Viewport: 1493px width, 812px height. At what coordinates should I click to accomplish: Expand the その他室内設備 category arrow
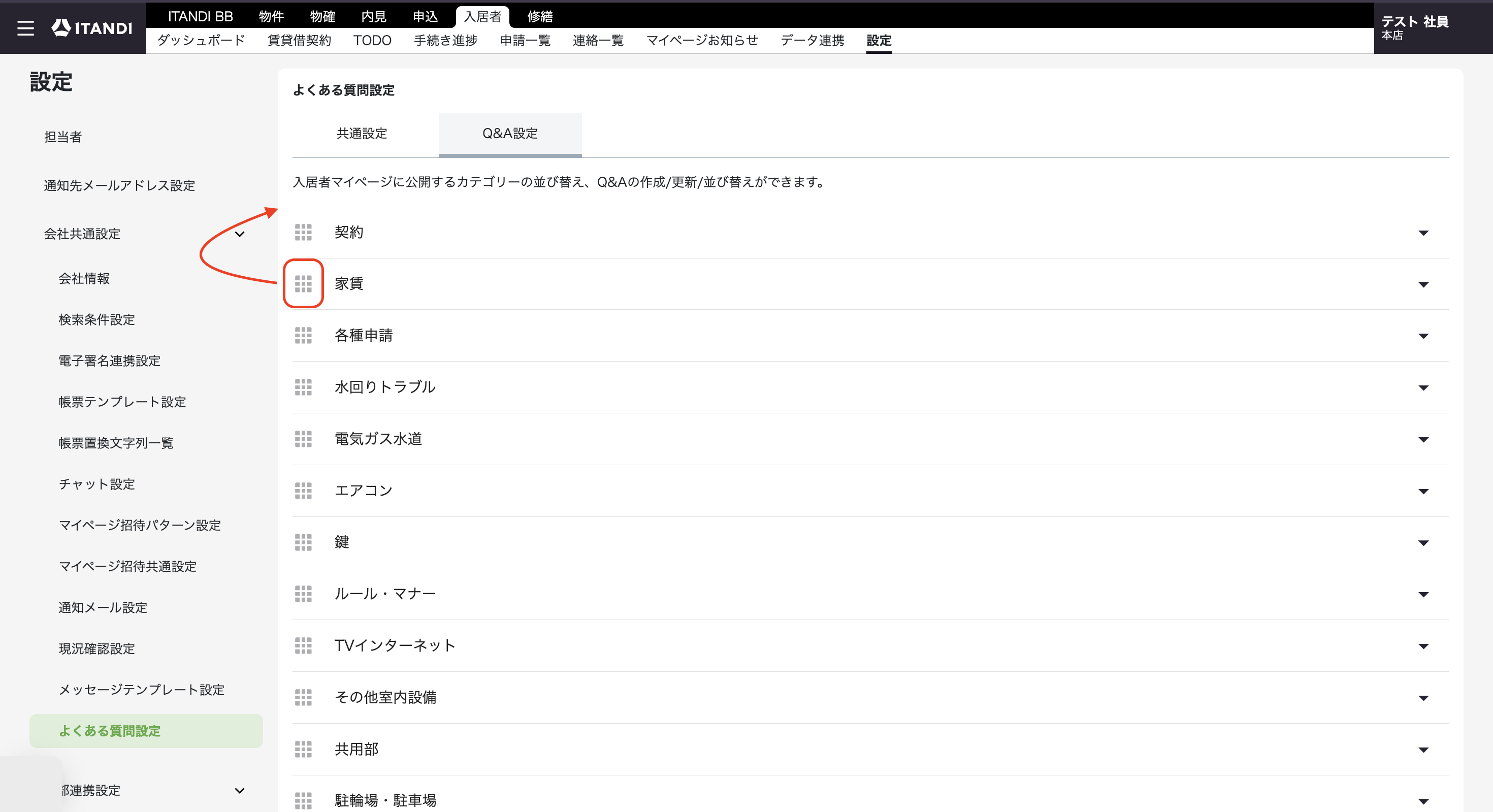(1423, 698)
